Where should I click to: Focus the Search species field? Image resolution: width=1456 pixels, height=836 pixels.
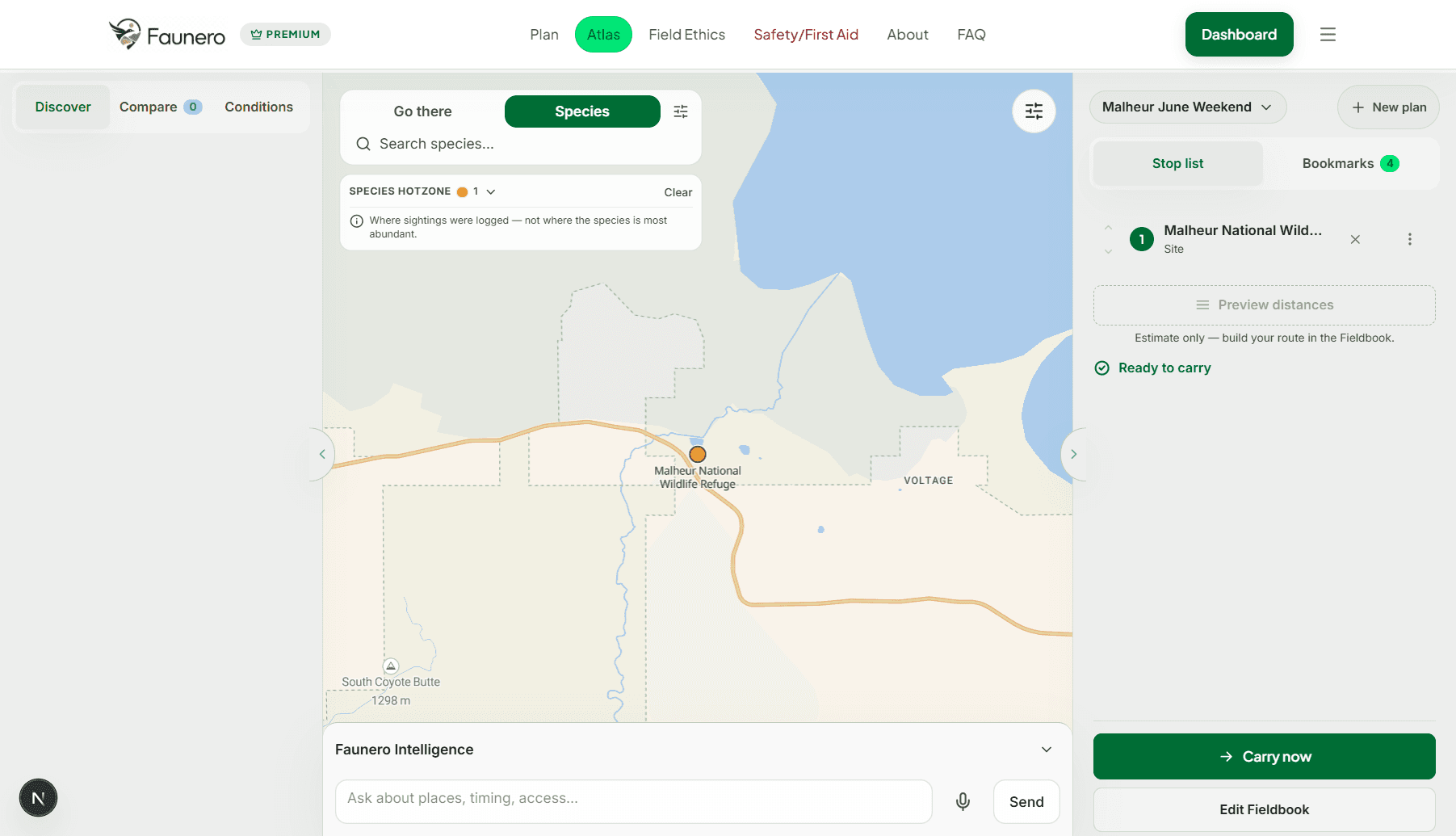coord(521,144)
